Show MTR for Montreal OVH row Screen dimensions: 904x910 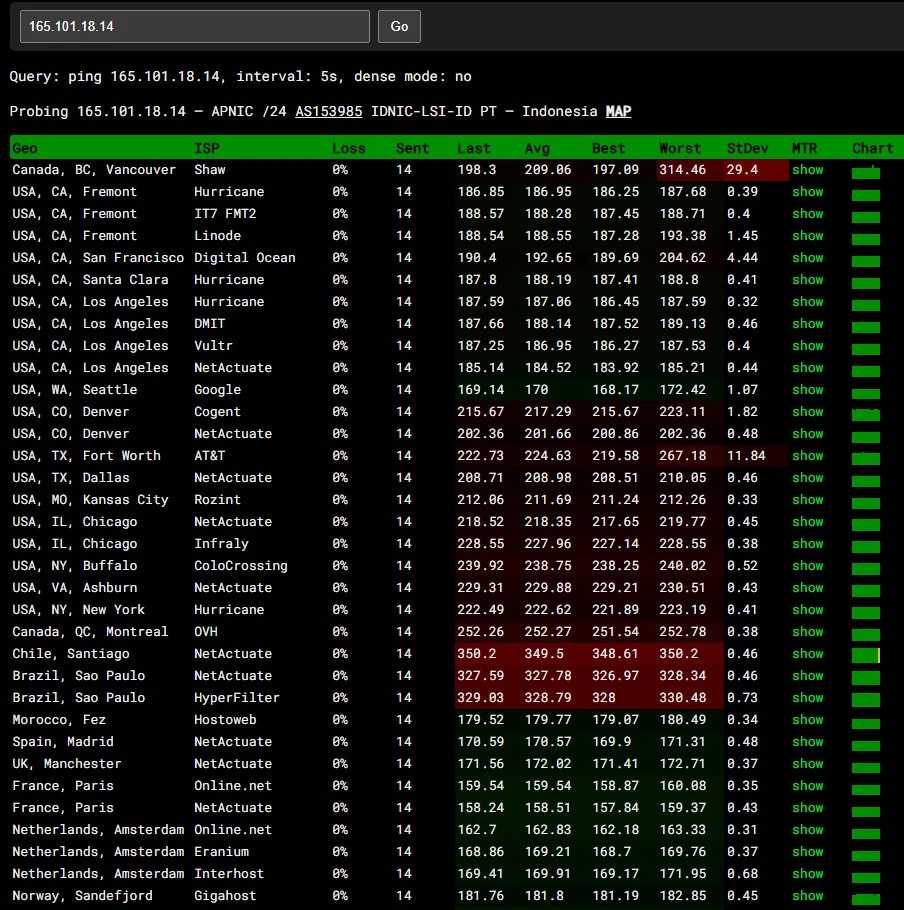[808, 631]
